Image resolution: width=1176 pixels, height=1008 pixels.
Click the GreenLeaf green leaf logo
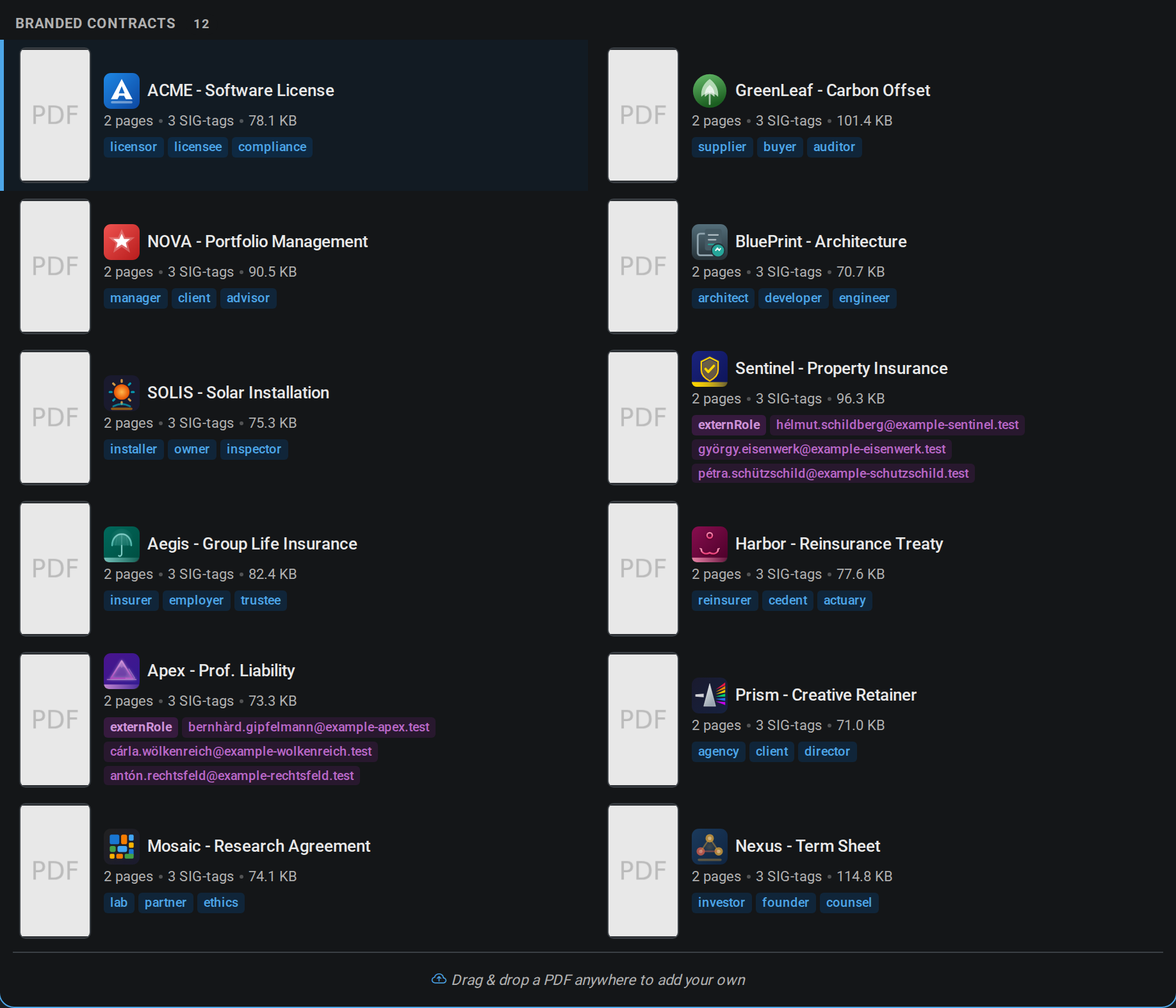(x=709, y=91)
